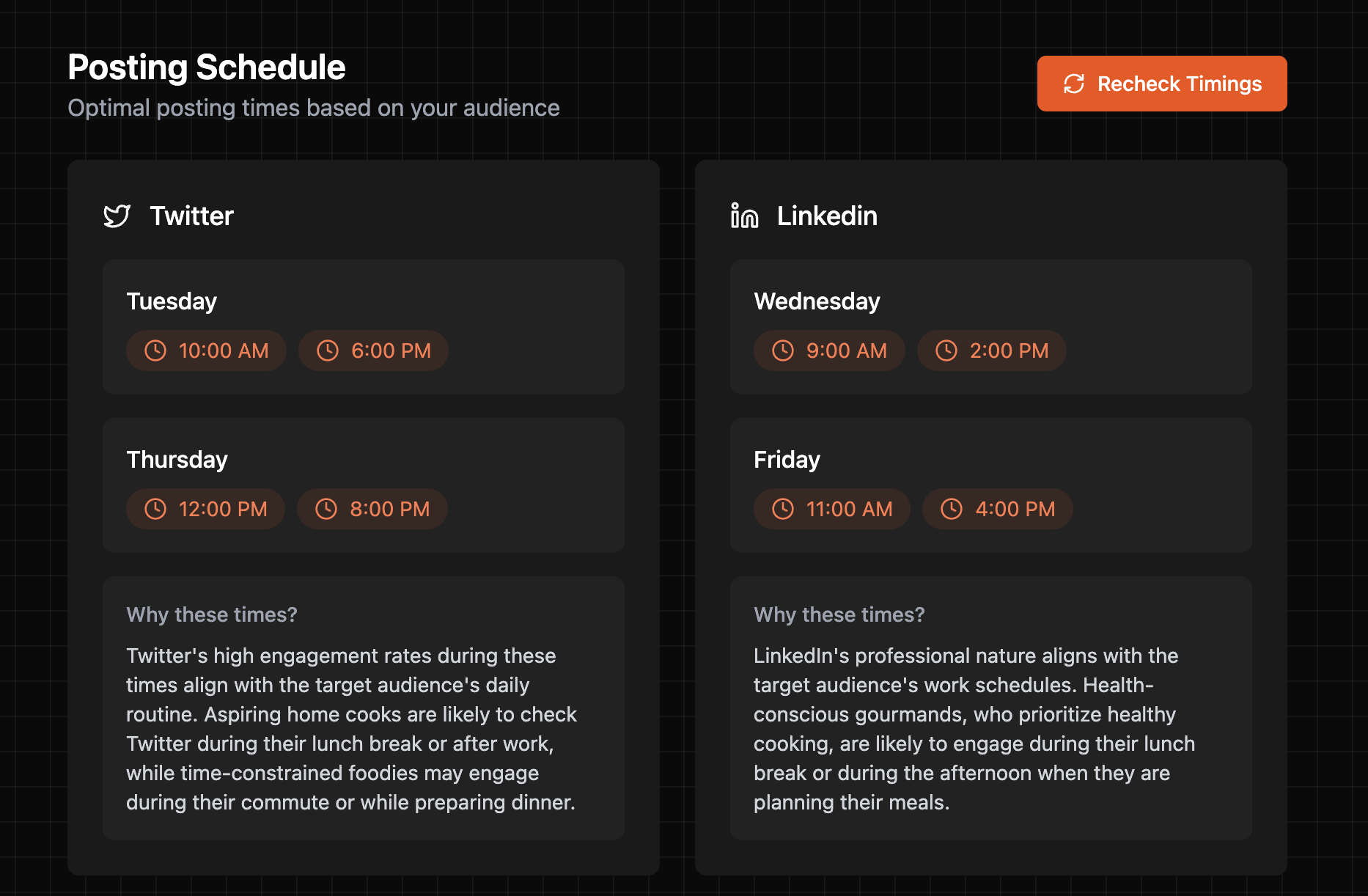Click the Twitter "Why these times?" heading
The height and width of the screenshot is (896, 1368).
click(212, 614)
